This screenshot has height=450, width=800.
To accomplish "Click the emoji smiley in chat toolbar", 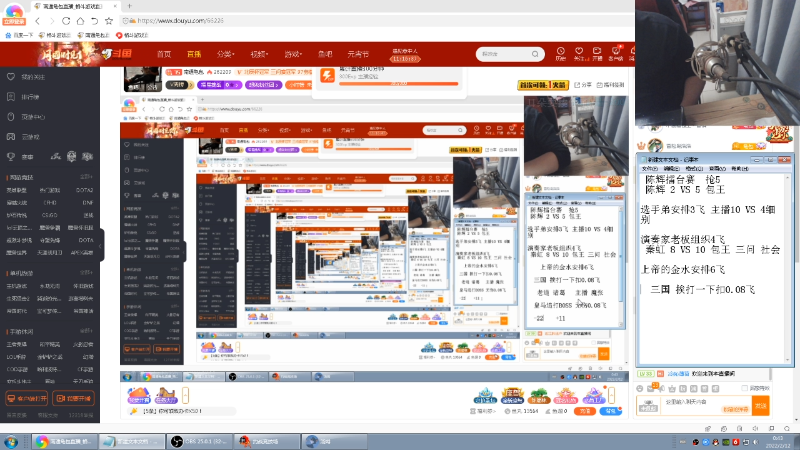I will click(640, 389).
